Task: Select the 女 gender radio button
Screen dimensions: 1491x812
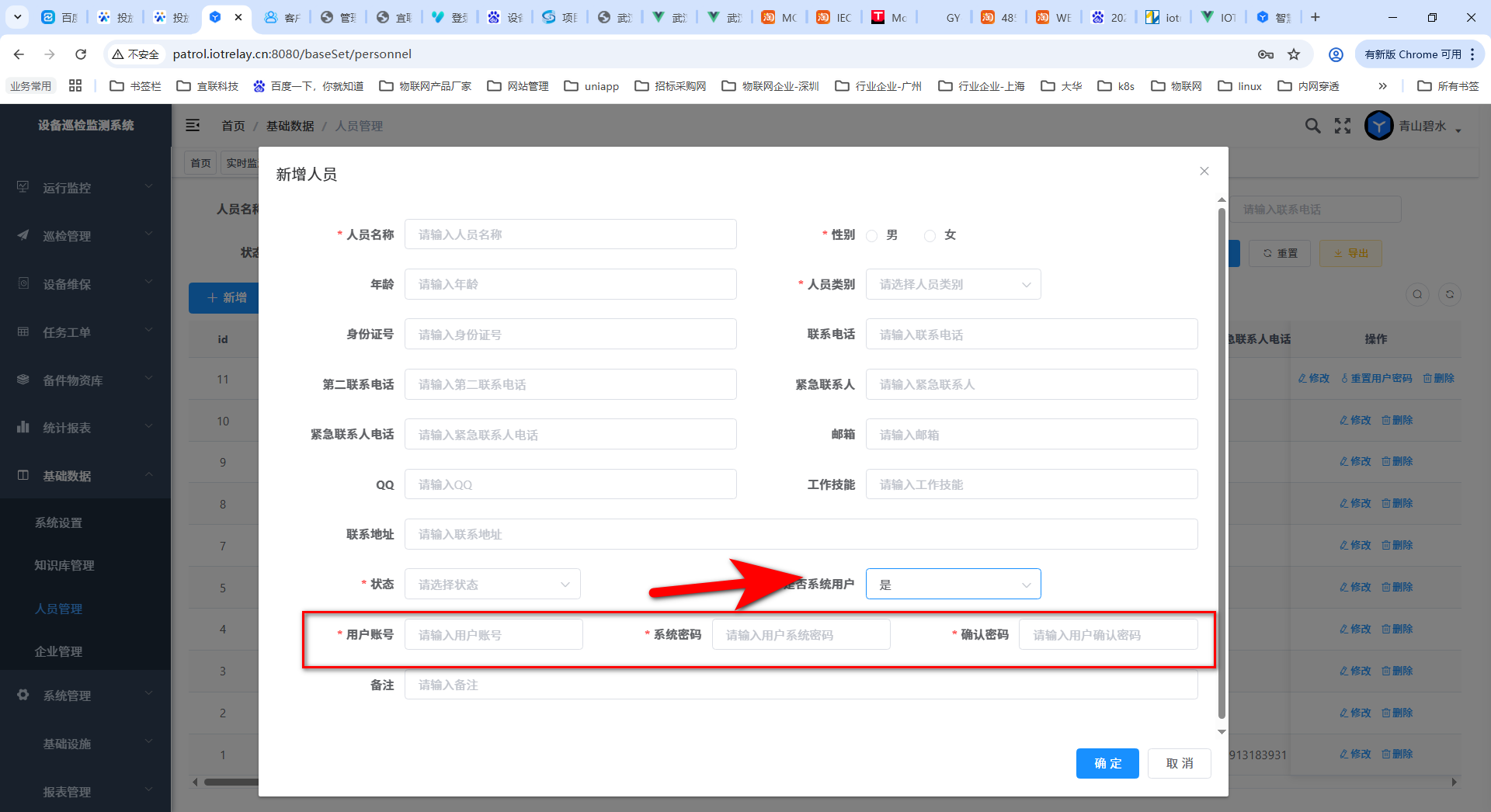Action: (x=930, y=236)
